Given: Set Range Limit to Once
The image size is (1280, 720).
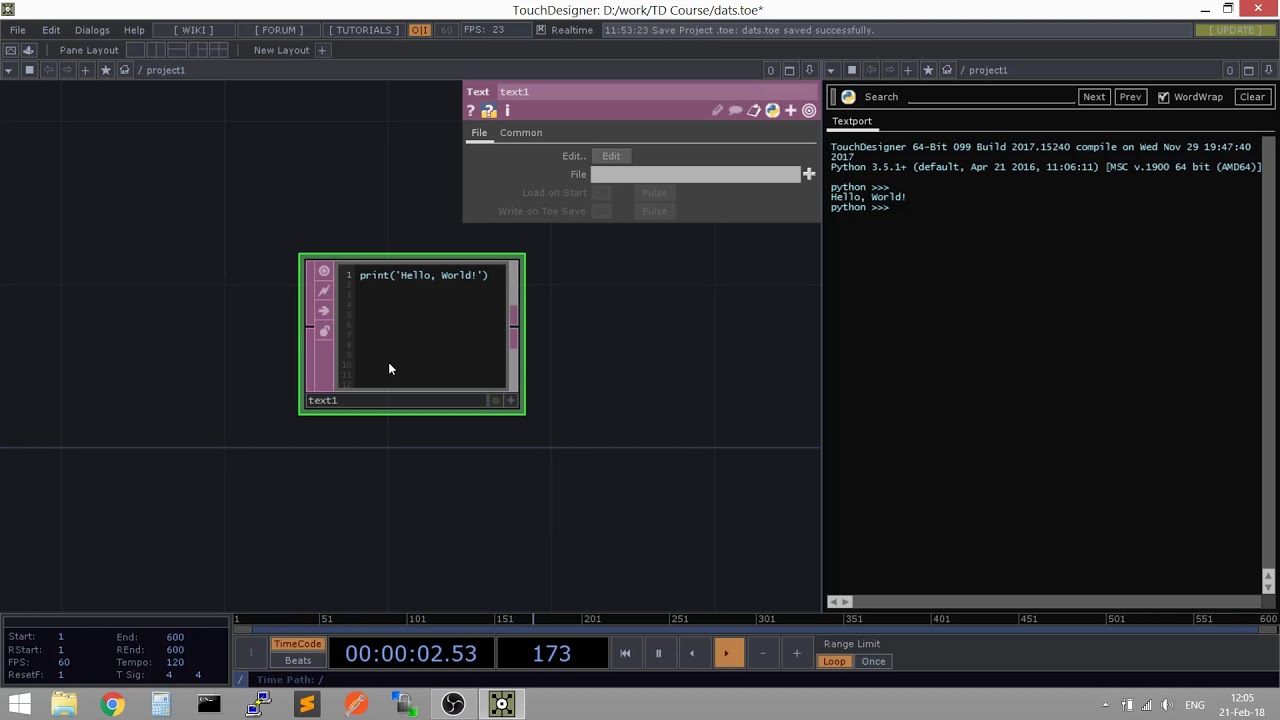Looking at the screenshot, I should pyautogui.click(x=873, y=662).
